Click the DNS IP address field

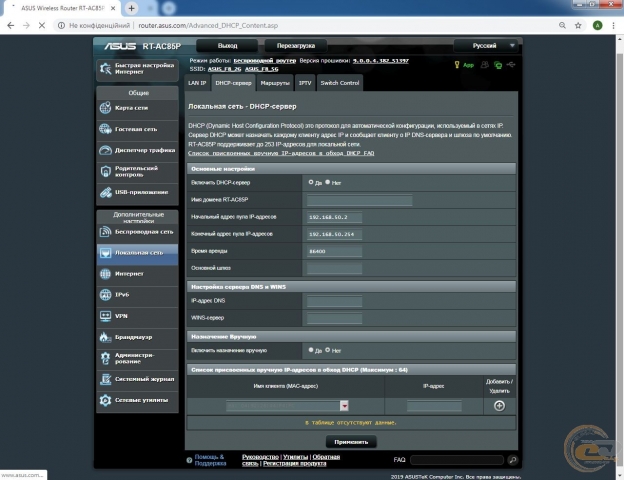[x=334, y=301]
